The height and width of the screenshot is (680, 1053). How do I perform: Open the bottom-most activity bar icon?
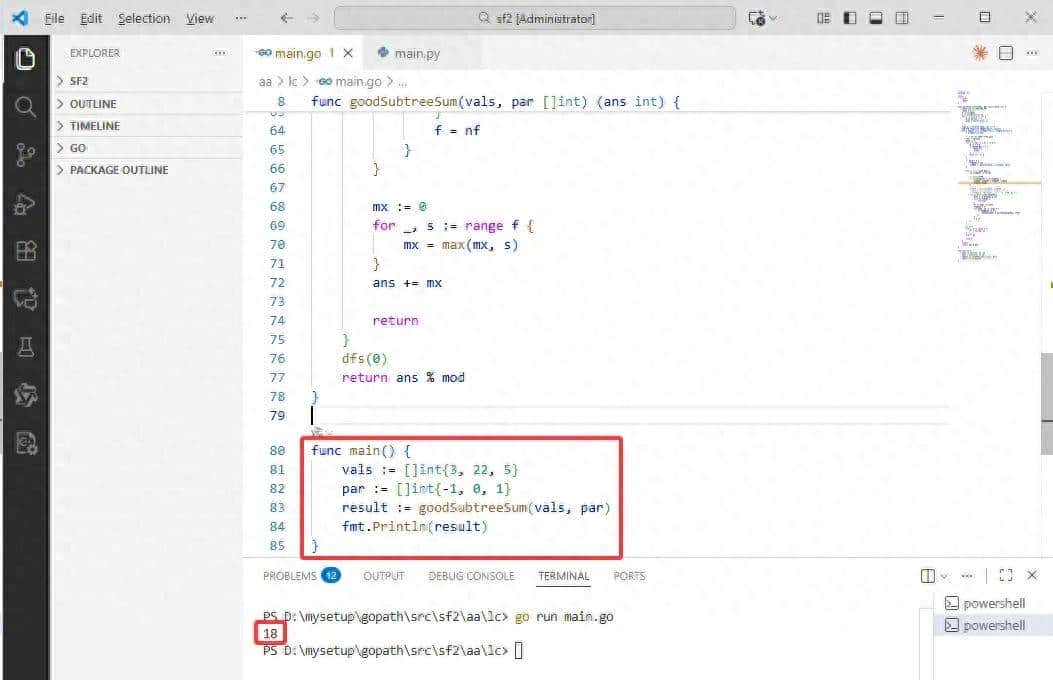click(x=25, y=443)
